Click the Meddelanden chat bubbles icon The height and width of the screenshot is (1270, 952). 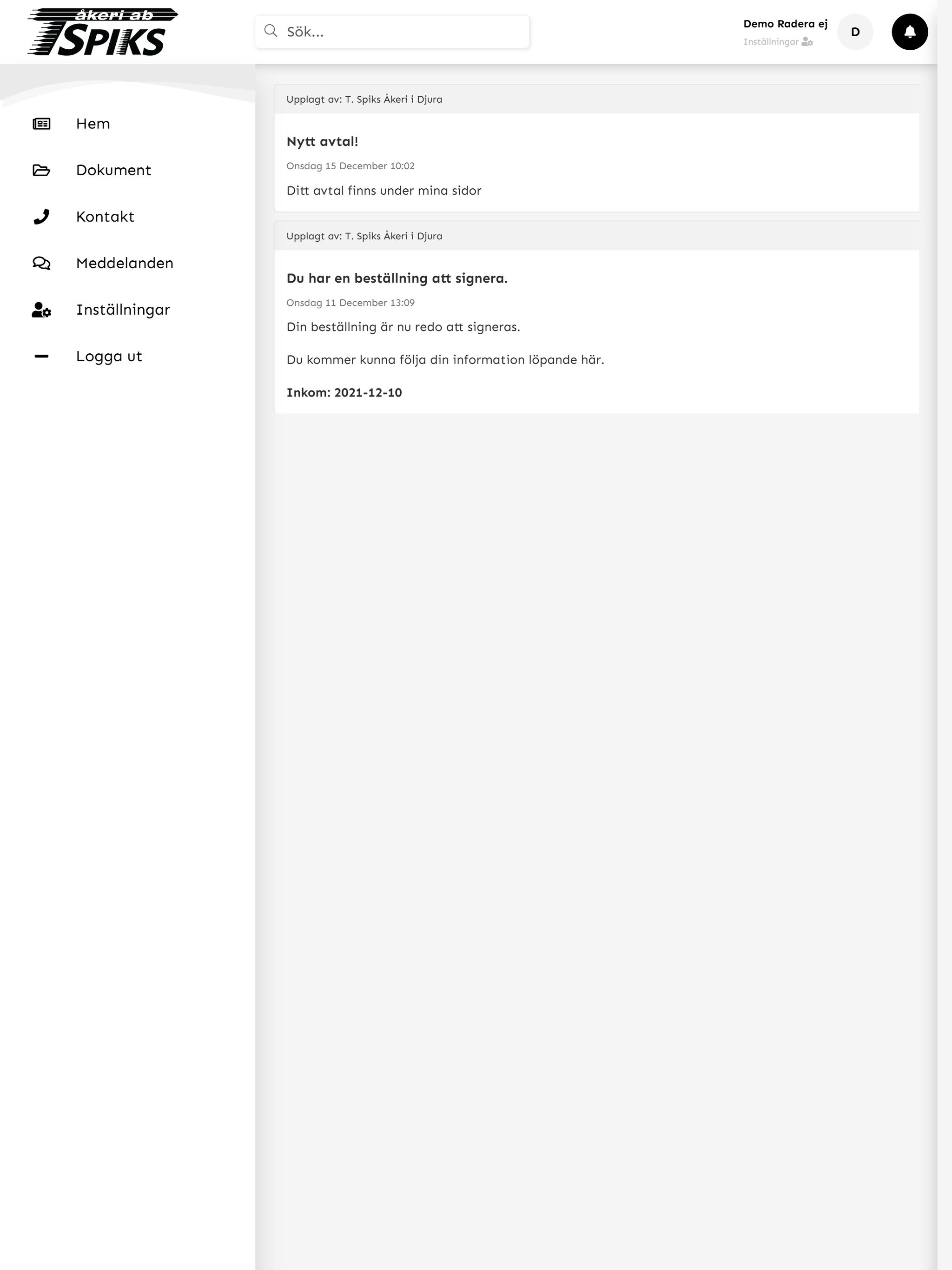click(41, 264)
